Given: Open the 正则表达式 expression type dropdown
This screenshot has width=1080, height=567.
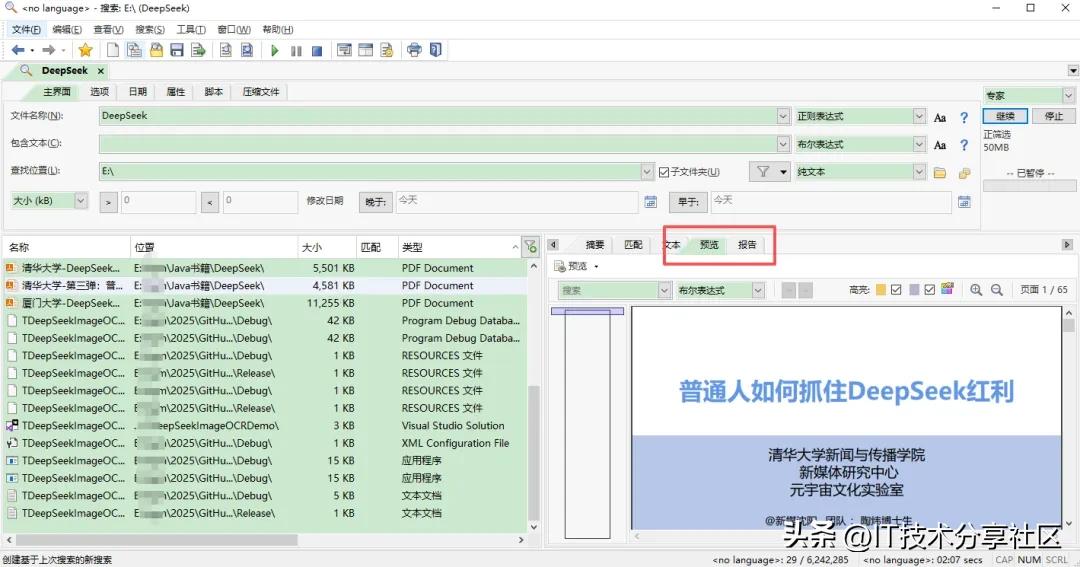Looking at the screenshot, I should point(920,116).
